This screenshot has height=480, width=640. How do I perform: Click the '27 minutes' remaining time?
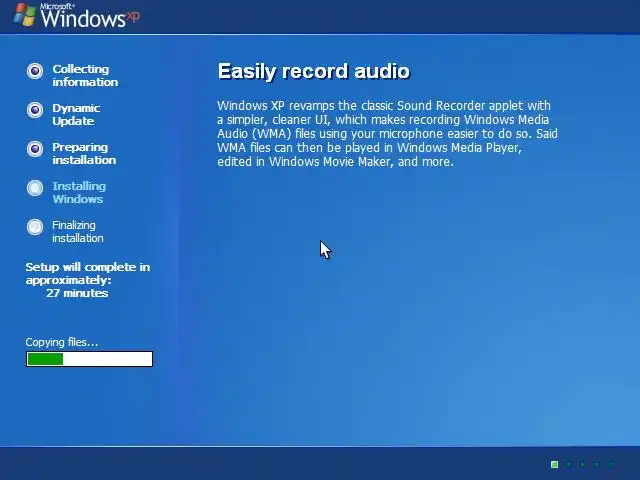(77, 293)
